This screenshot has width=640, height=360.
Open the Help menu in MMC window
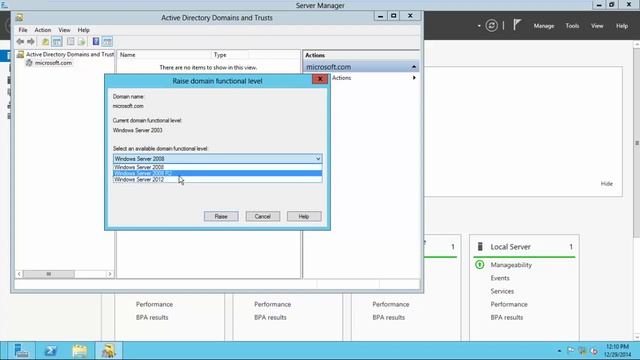click(x=83, y=30)
